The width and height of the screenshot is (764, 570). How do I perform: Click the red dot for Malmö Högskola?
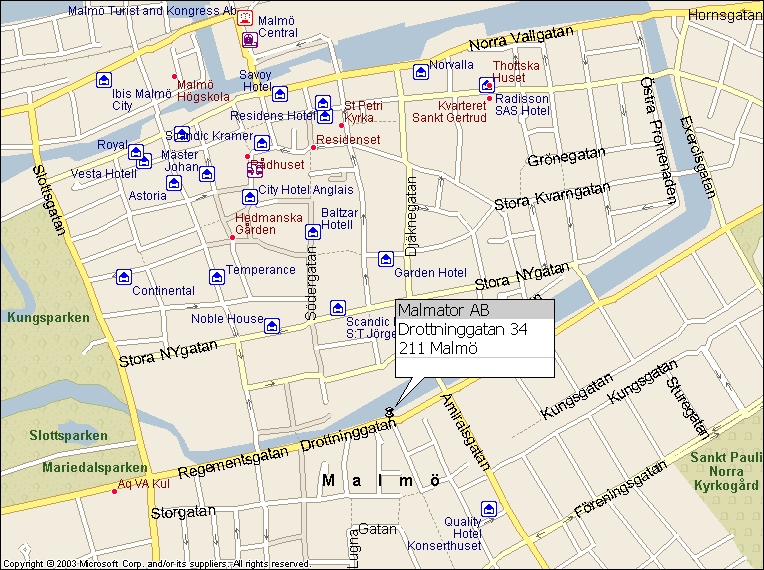[174, 76]
